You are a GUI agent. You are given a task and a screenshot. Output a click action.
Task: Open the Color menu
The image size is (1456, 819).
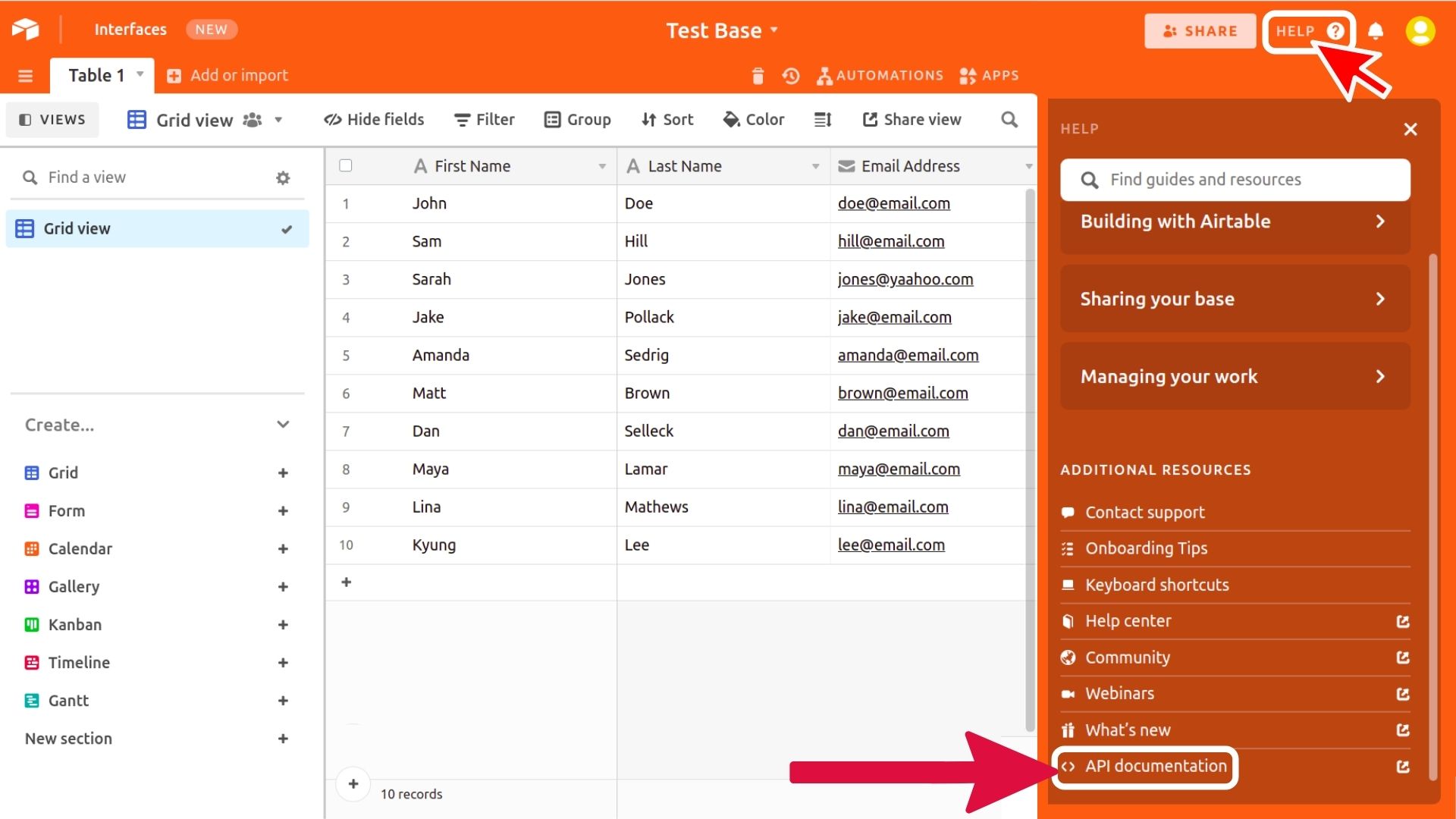(x=754, y=120)
